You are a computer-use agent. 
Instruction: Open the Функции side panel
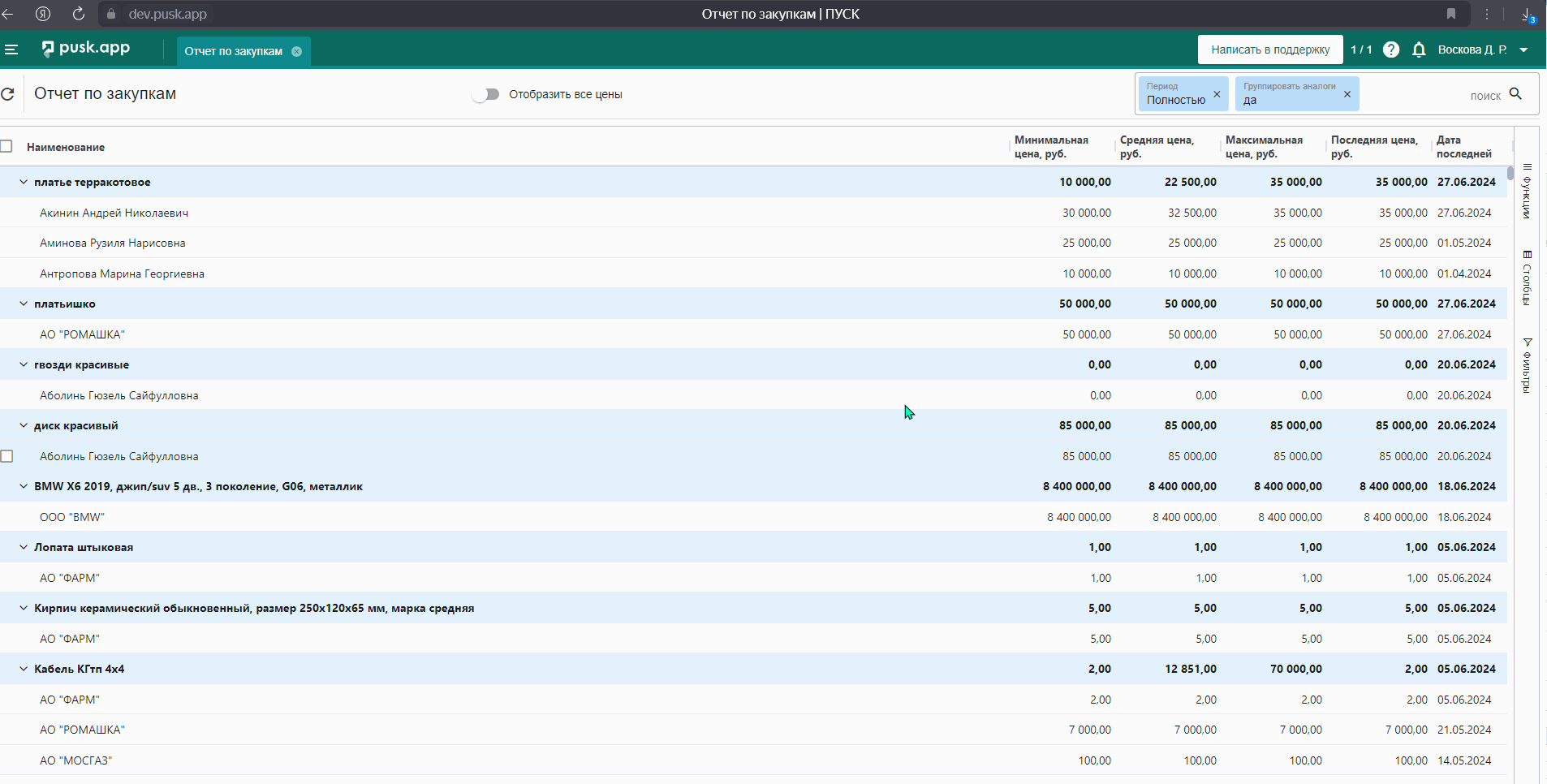[1527, 192]
